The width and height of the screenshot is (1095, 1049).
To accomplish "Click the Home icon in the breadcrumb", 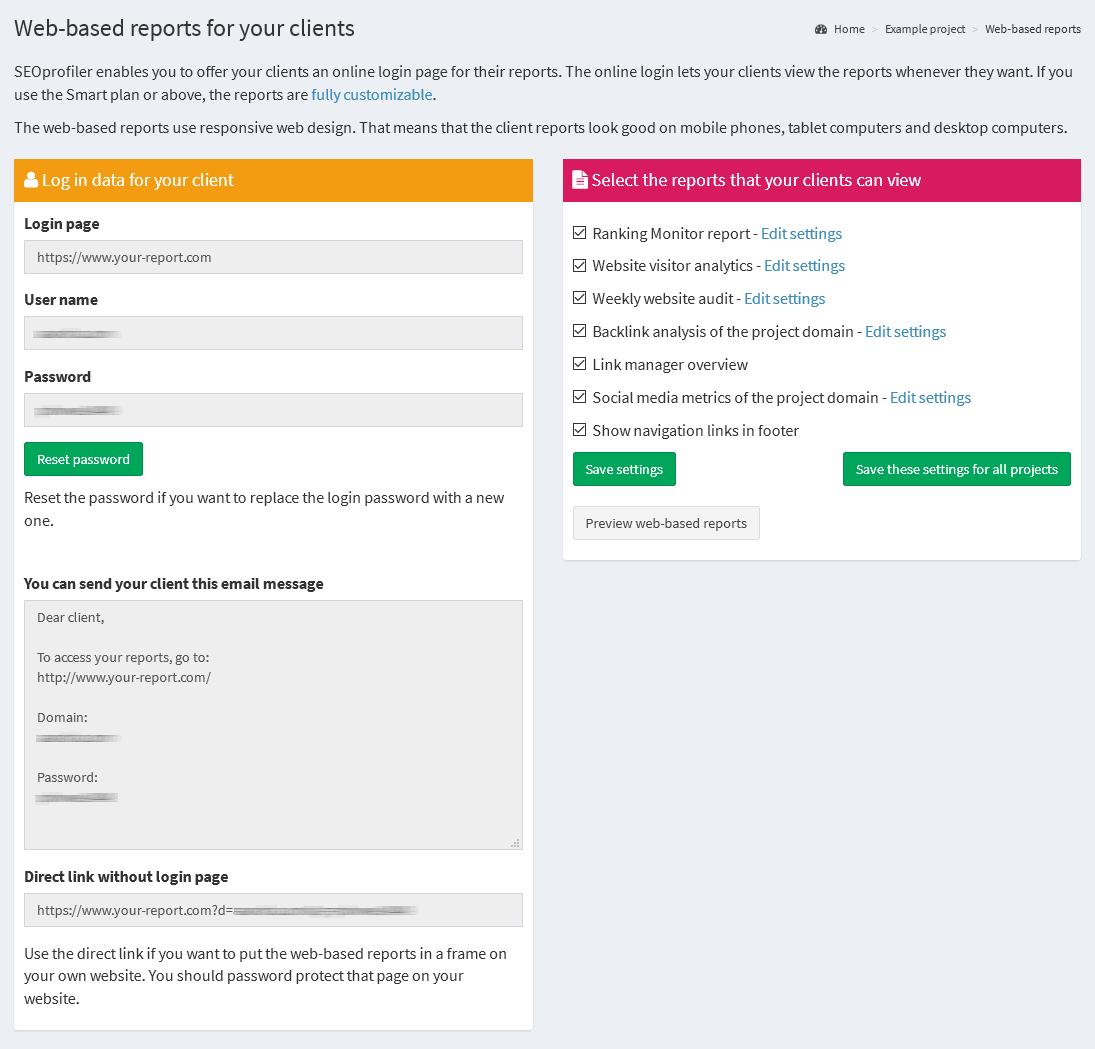I will point(821,29).
